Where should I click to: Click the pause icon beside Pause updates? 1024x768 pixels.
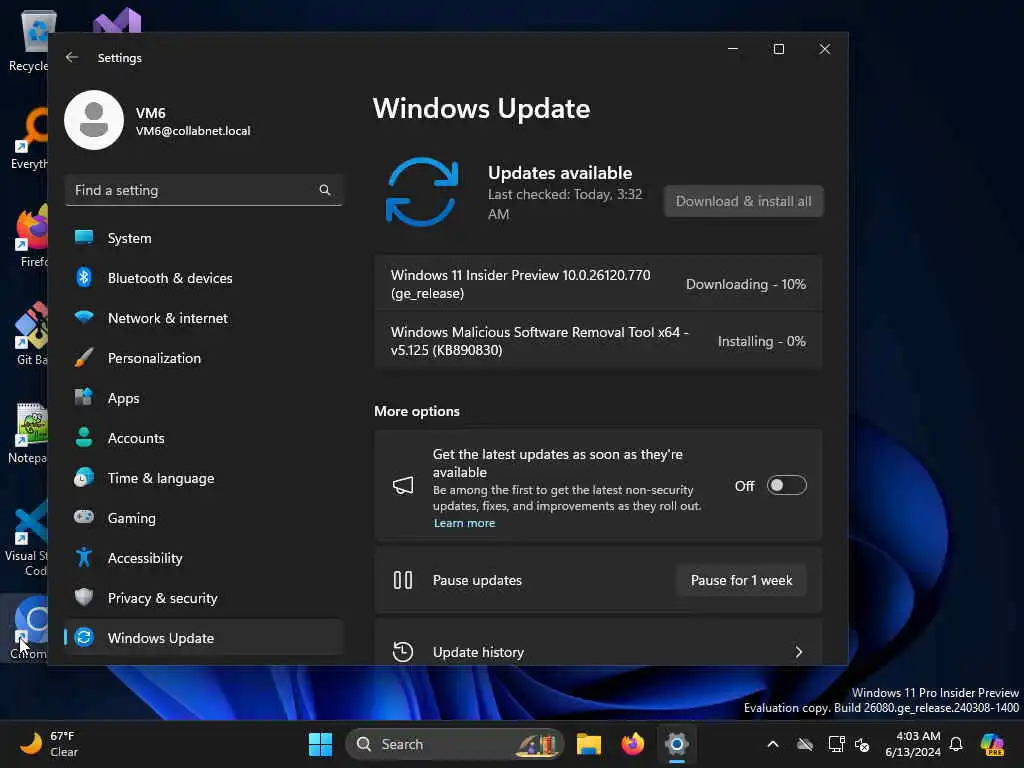pyautogui.click(x=403, y=580)
